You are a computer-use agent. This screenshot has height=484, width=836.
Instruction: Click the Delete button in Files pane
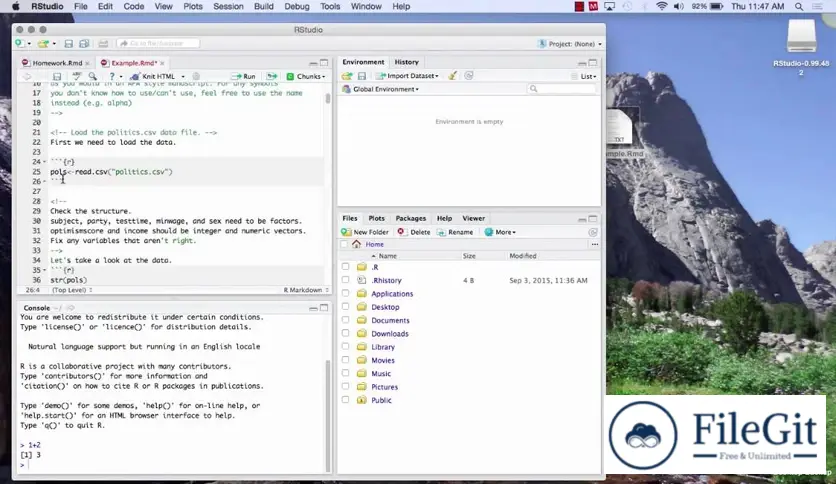coord(414,232)
